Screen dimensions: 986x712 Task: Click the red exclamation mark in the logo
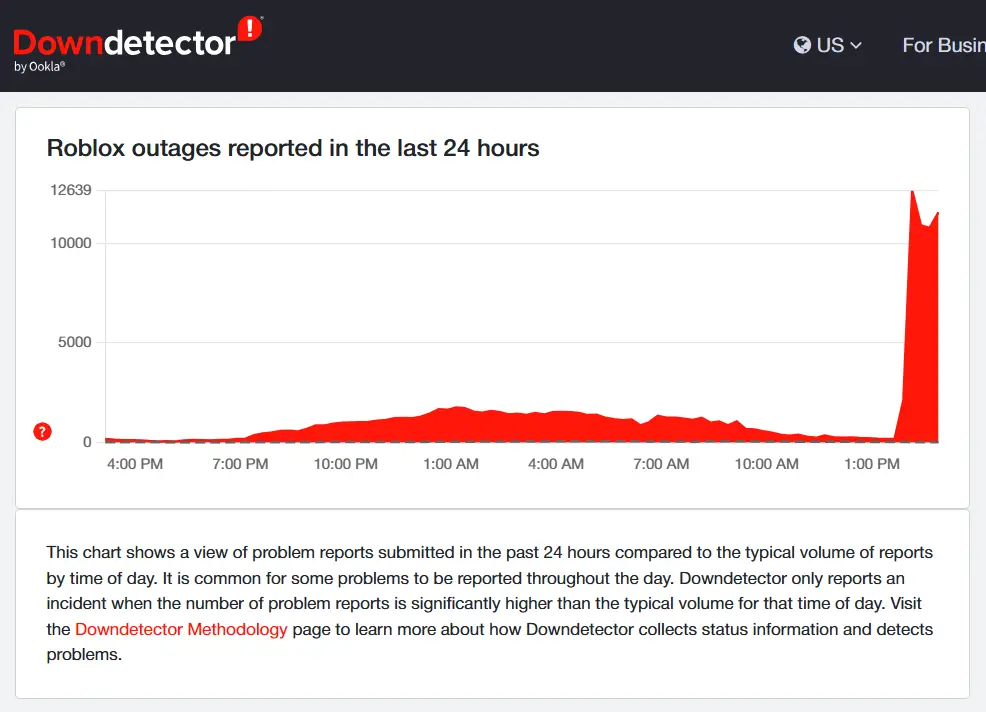[x=250, y=29]
